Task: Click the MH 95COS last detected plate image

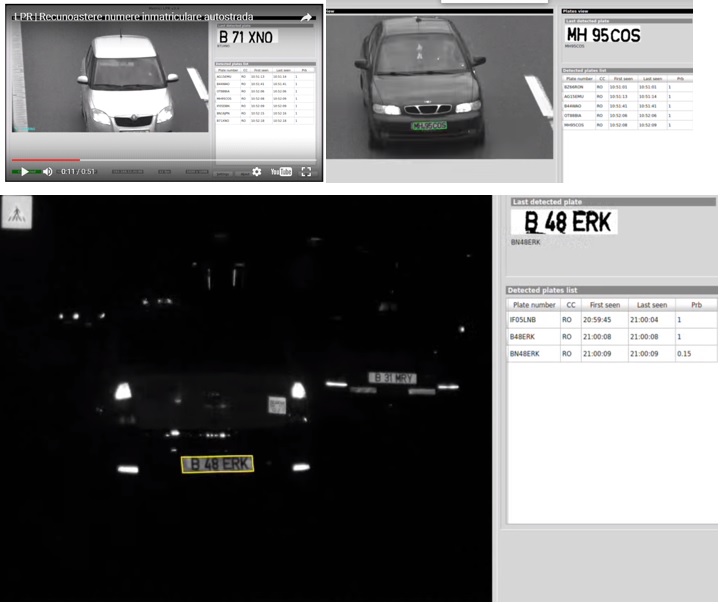Action: [x=604, y=35]
